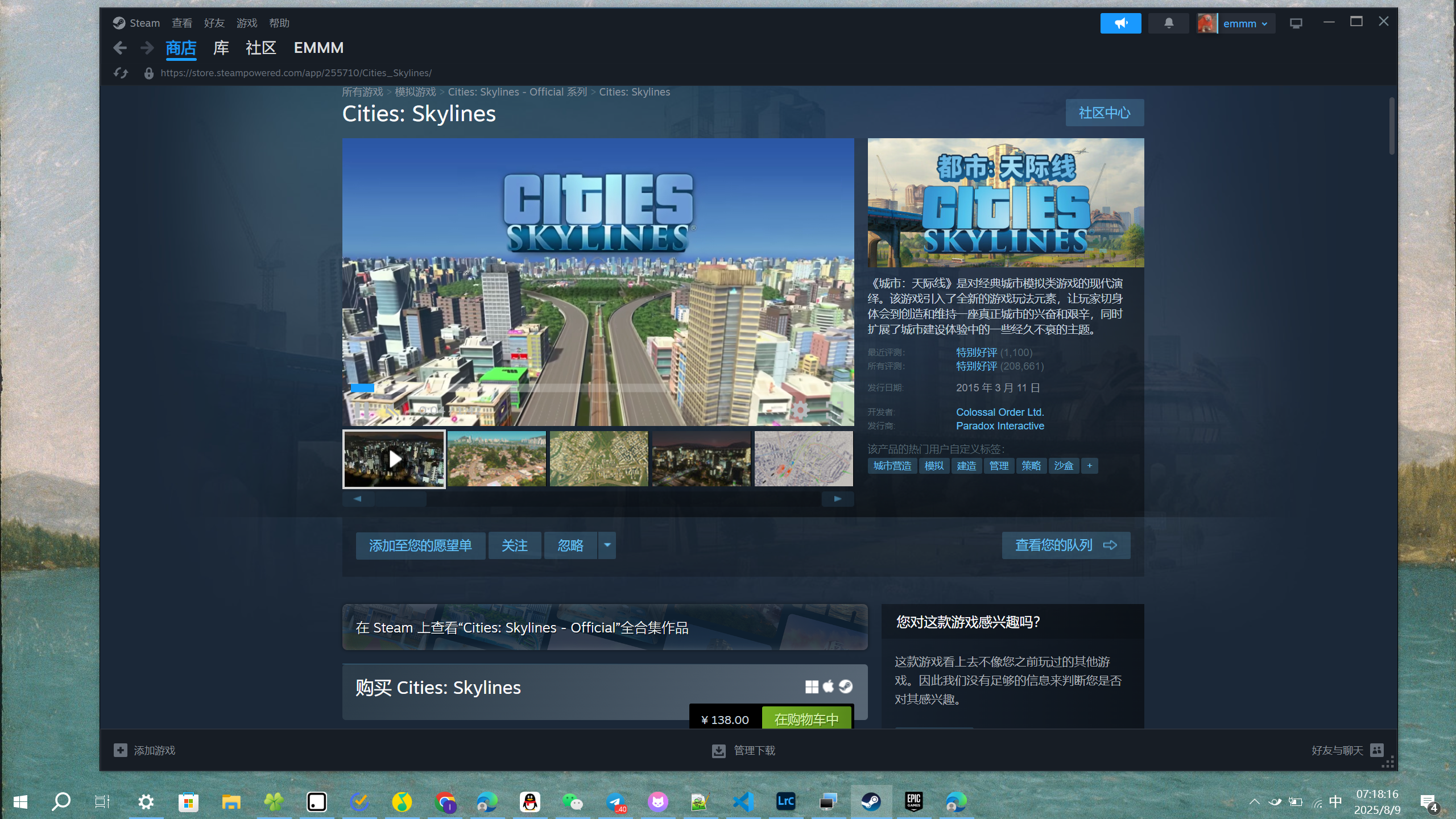Open the 帮助 menu
The image size is (1456, 819).
(279, 23)
